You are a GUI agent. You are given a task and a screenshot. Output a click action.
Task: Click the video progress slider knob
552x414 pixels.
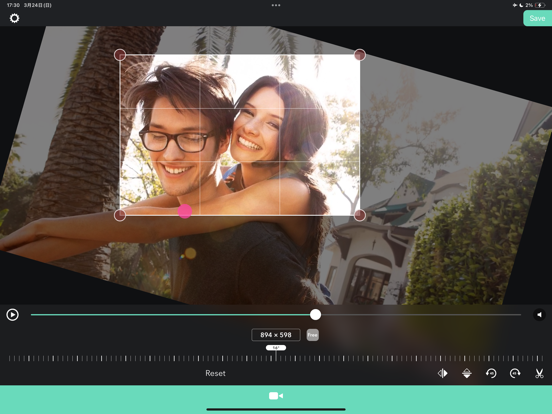(x=315, y=314)
